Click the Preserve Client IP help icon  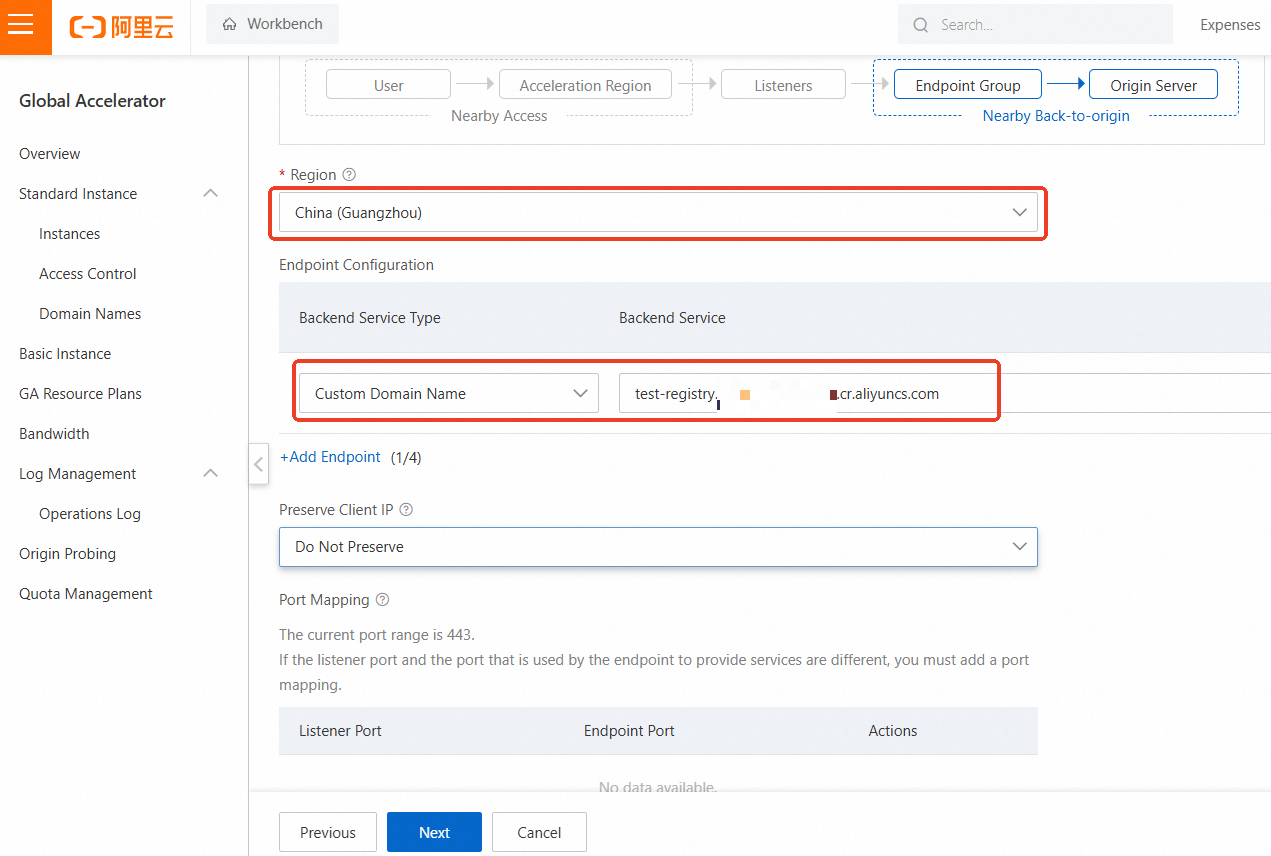[406, 510]
